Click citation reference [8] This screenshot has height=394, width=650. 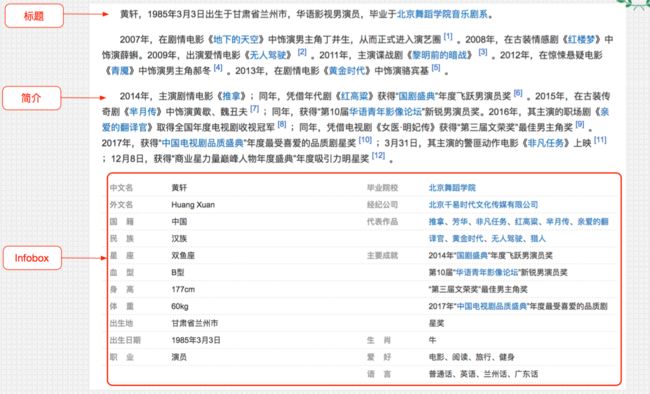282,124
